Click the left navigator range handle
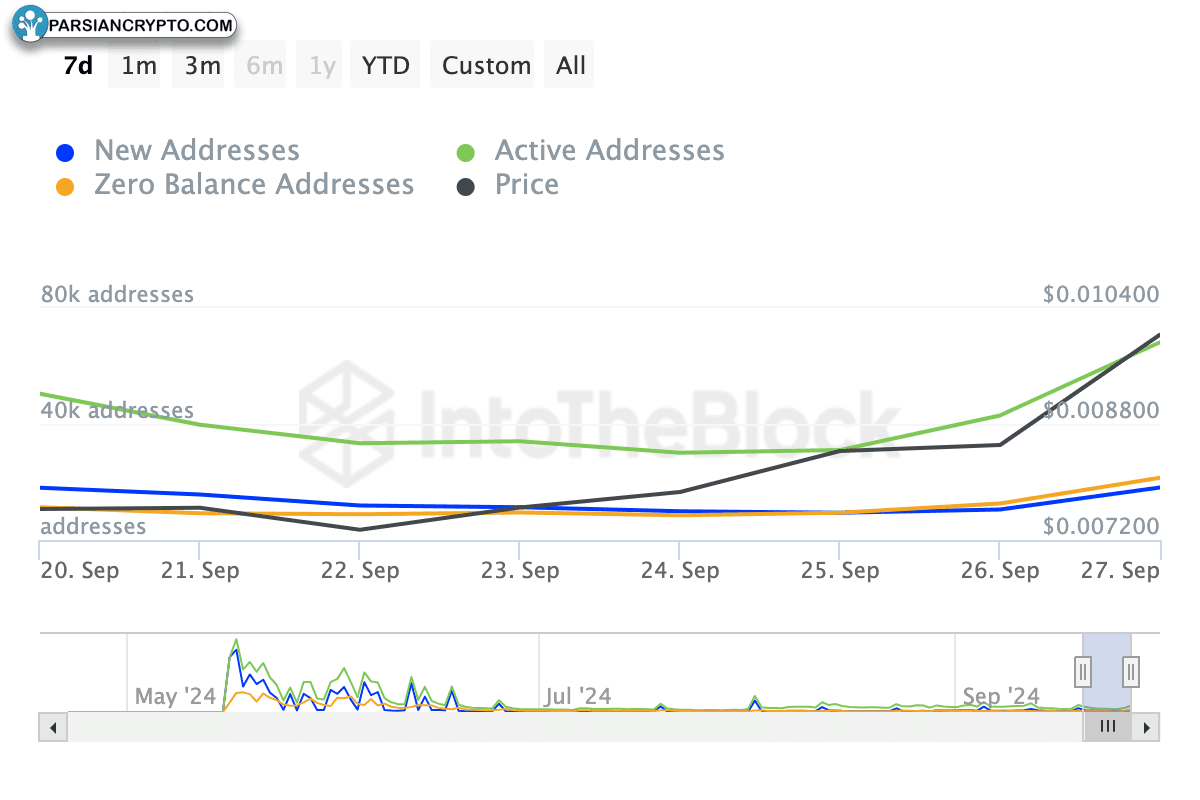This screenshot has width=1200, height=800. 1083,671
